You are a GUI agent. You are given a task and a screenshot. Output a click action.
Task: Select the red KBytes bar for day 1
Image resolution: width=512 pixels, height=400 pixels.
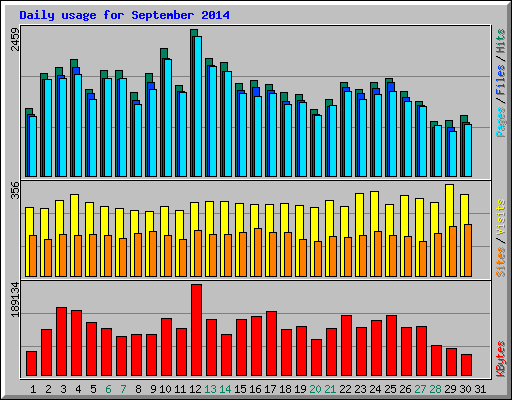click(31, 363)
